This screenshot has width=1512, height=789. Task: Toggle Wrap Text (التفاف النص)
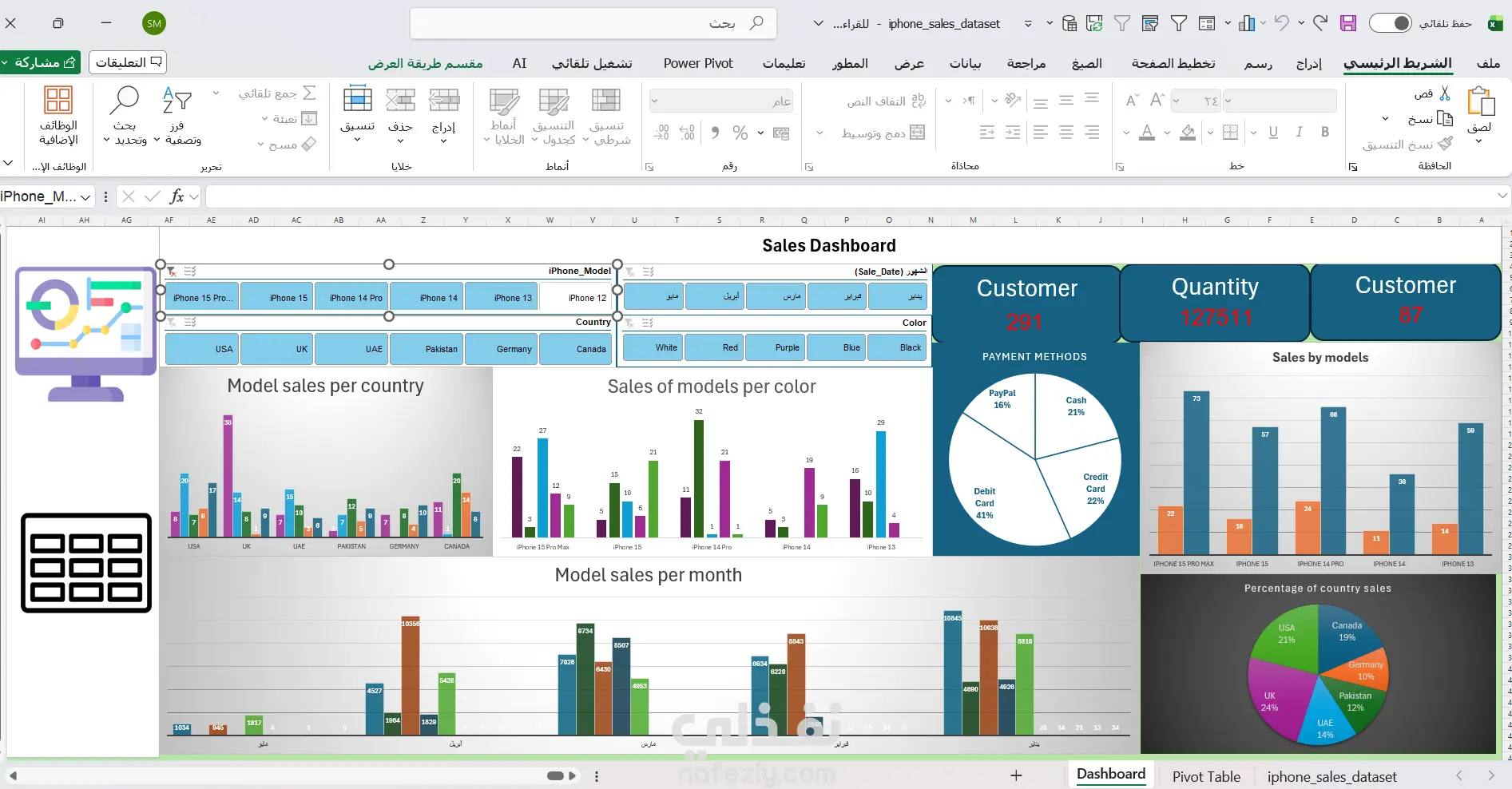(x=887, y=101)
